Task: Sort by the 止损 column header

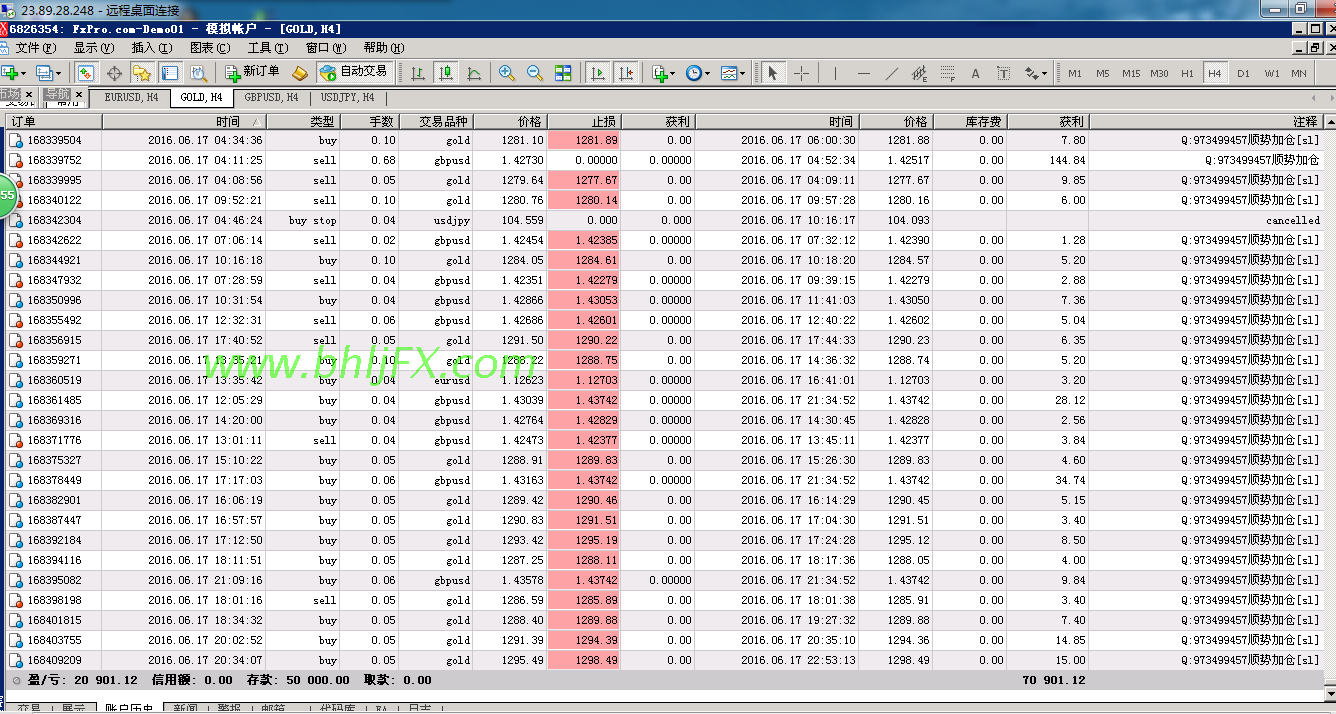Action: tap(584, 121)
